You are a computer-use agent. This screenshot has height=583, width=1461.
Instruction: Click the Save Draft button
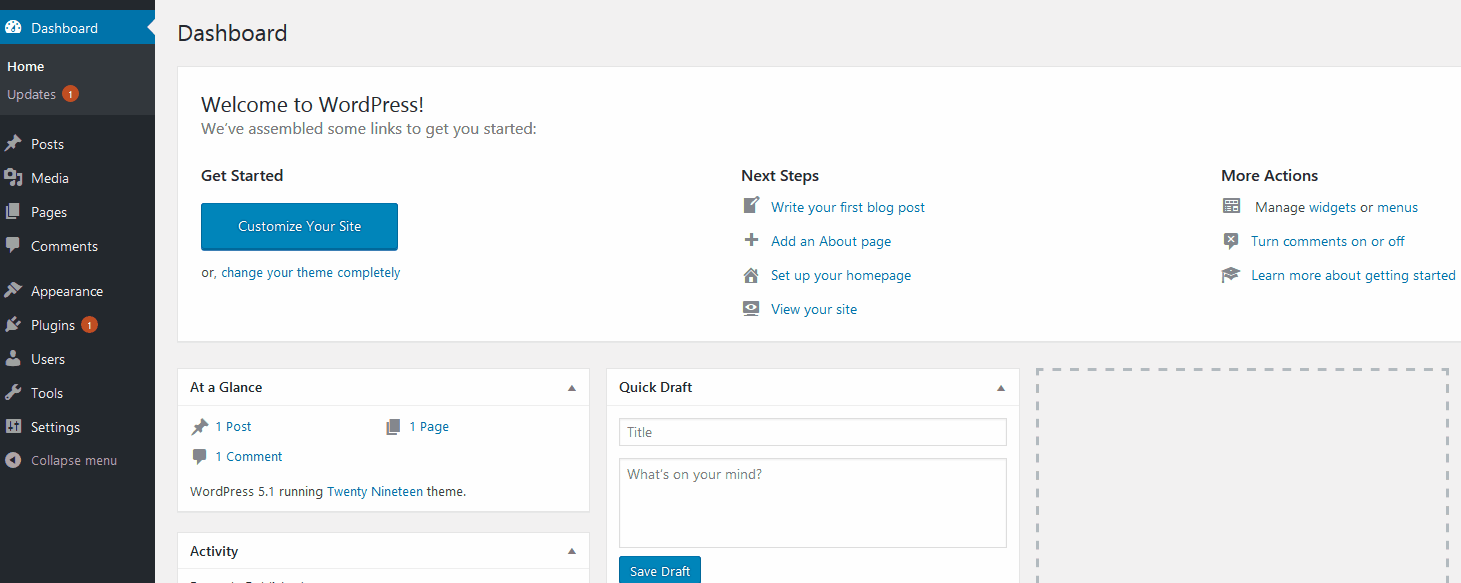pyautogui.click(x=660, y=570)
